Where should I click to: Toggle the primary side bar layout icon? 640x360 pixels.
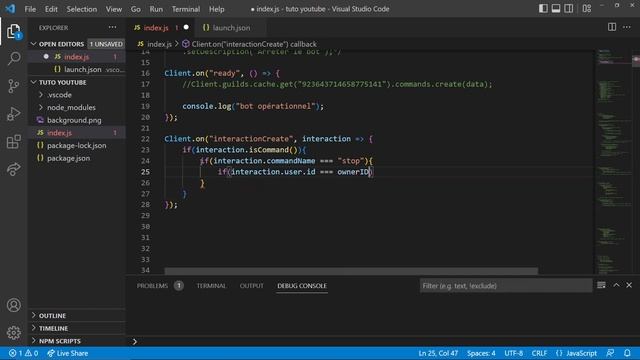(x=543, y=9)
